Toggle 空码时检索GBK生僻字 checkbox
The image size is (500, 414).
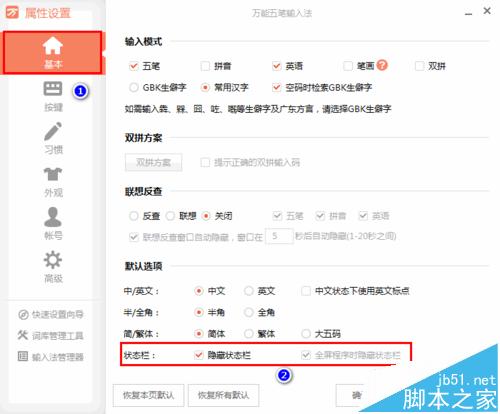(276, 88)
